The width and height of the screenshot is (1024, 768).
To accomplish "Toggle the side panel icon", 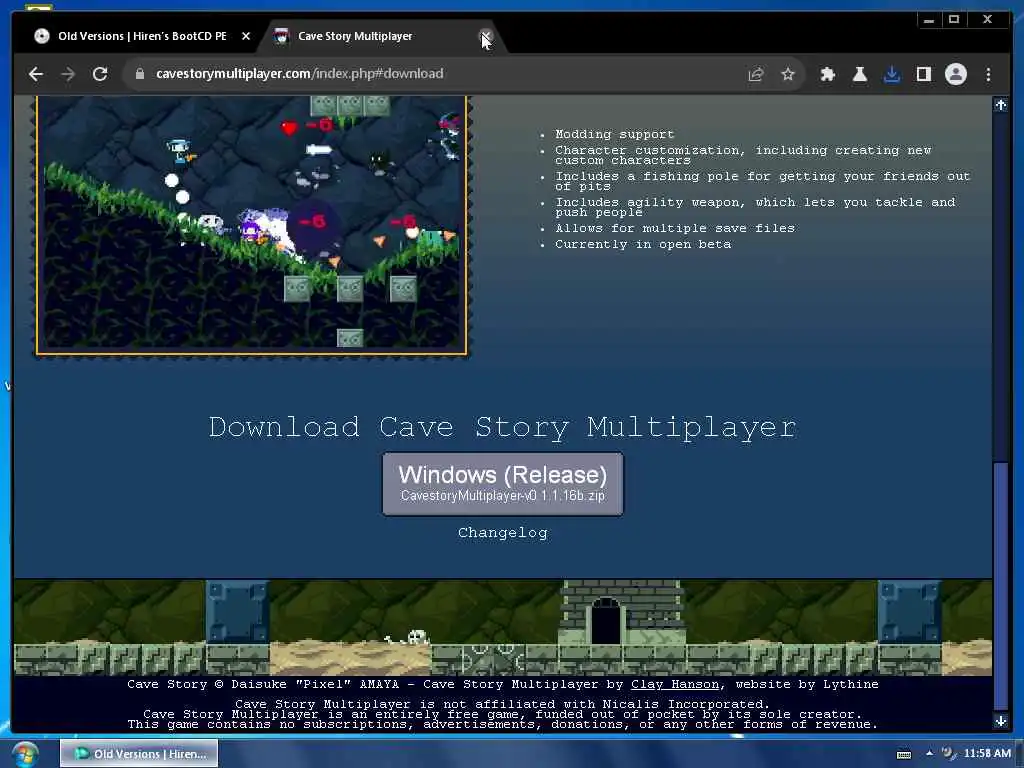I will tap(923, 74).
